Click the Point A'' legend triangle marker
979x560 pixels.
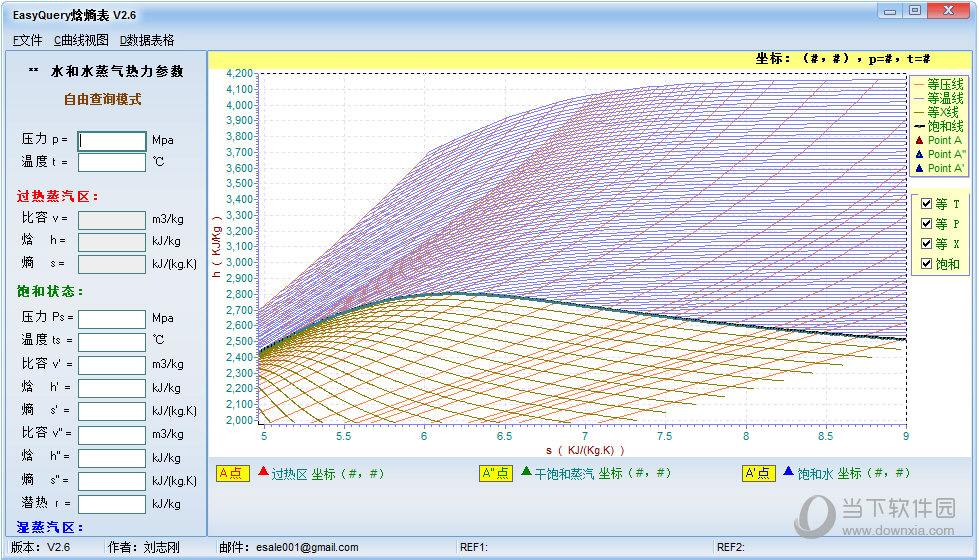[919, 155]
